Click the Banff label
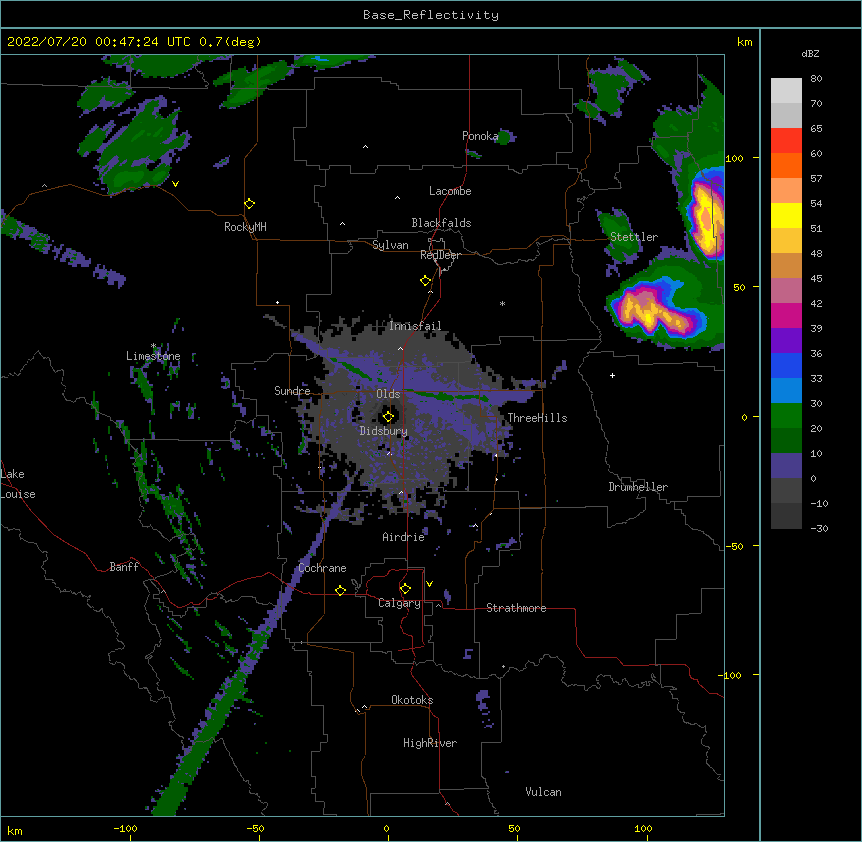This screenshot has height=842, width=862. click(124, 567)
